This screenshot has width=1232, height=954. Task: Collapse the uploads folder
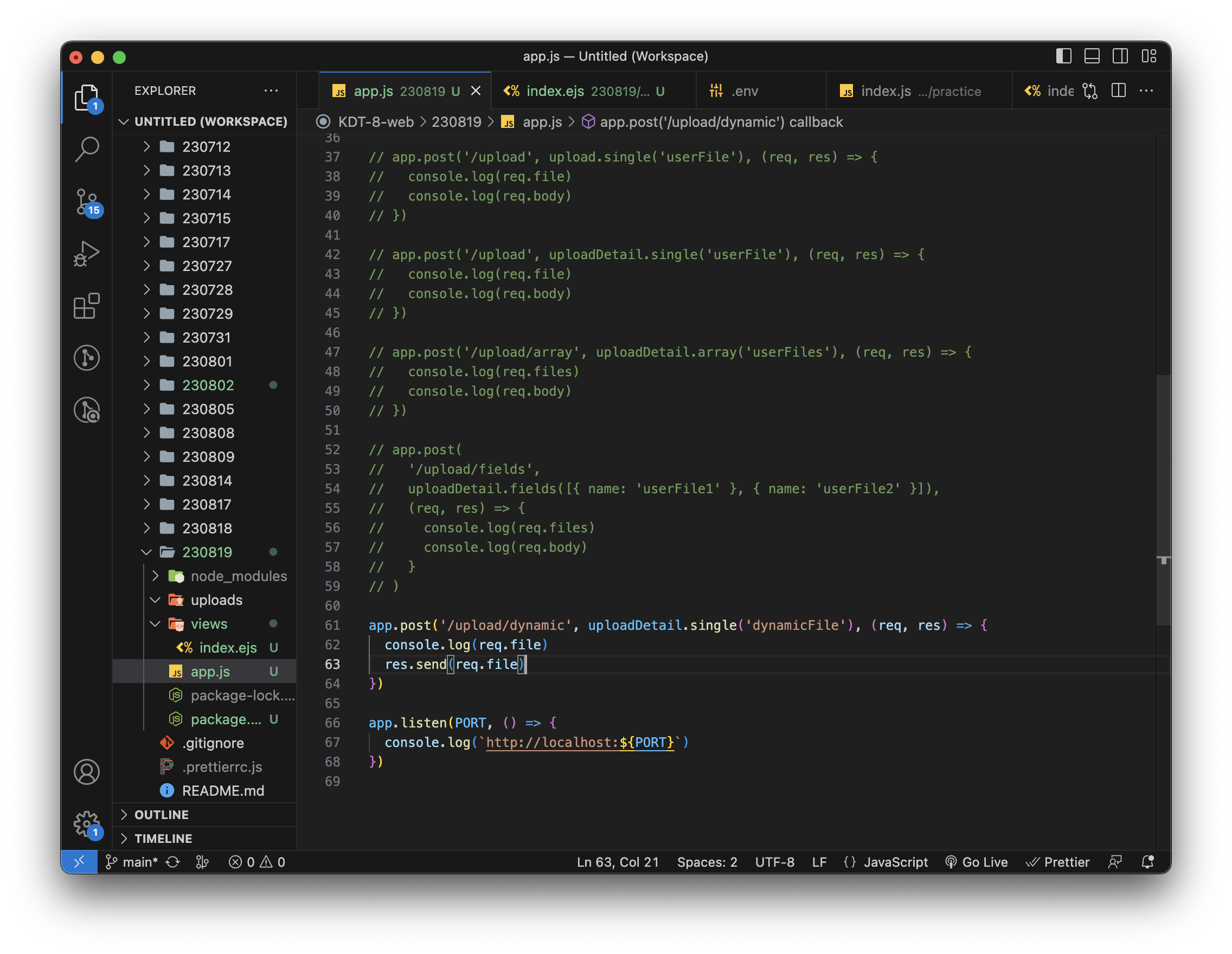tap(205, 600)
